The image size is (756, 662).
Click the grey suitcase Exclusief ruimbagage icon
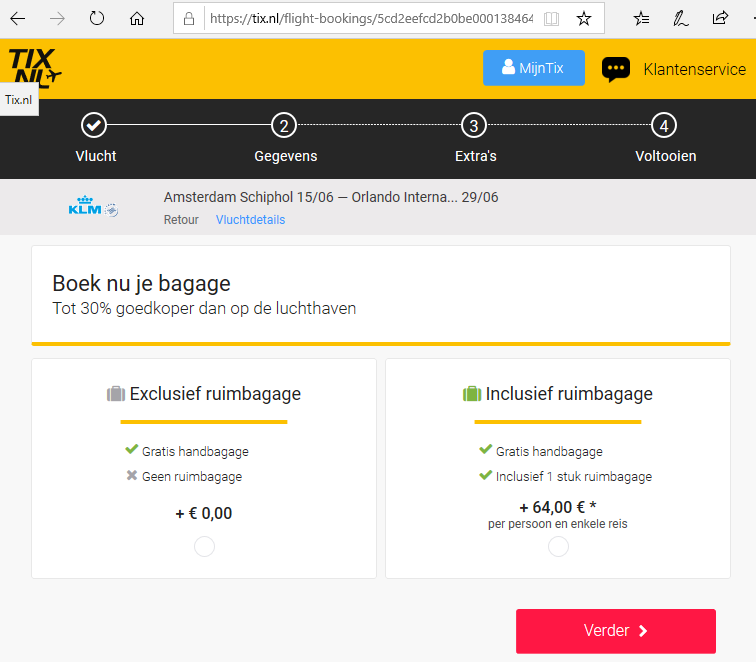pos(116,394)
